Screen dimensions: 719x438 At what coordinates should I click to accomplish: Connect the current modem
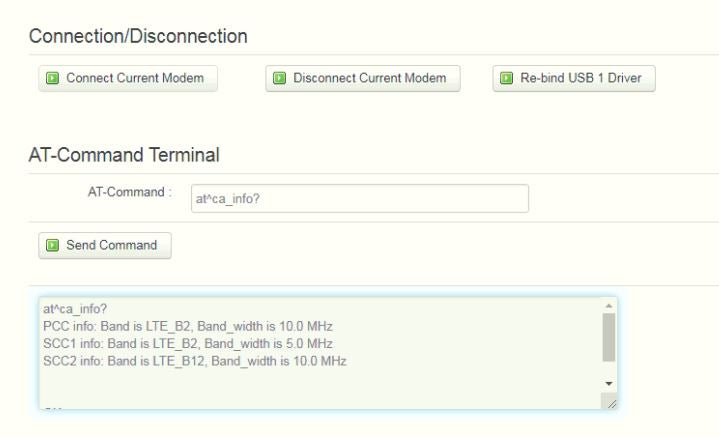tap(128, 78)
